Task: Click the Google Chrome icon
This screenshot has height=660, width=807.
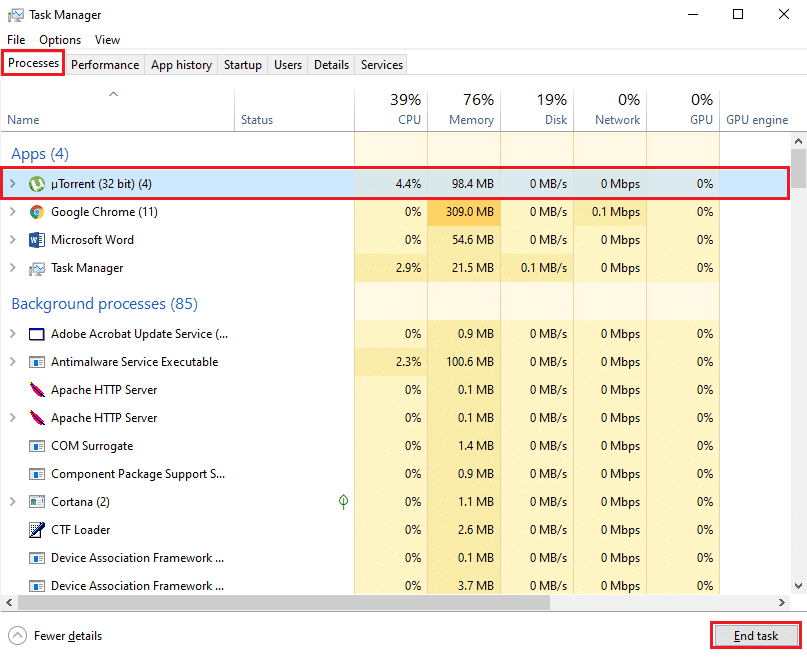Action: pos(37,212)
